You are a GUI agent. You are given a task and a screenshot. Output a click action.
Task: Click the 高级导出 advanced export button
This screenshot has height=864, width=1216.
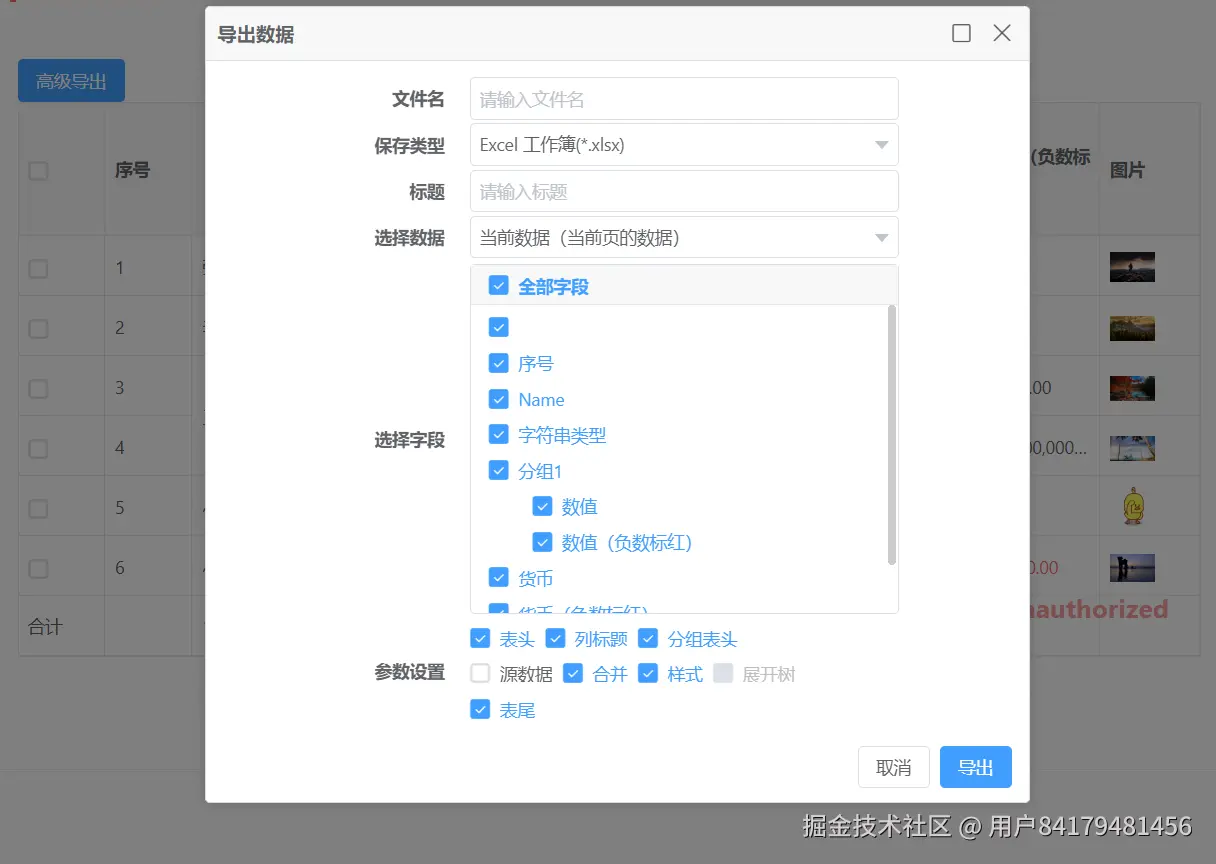(71, 81)
